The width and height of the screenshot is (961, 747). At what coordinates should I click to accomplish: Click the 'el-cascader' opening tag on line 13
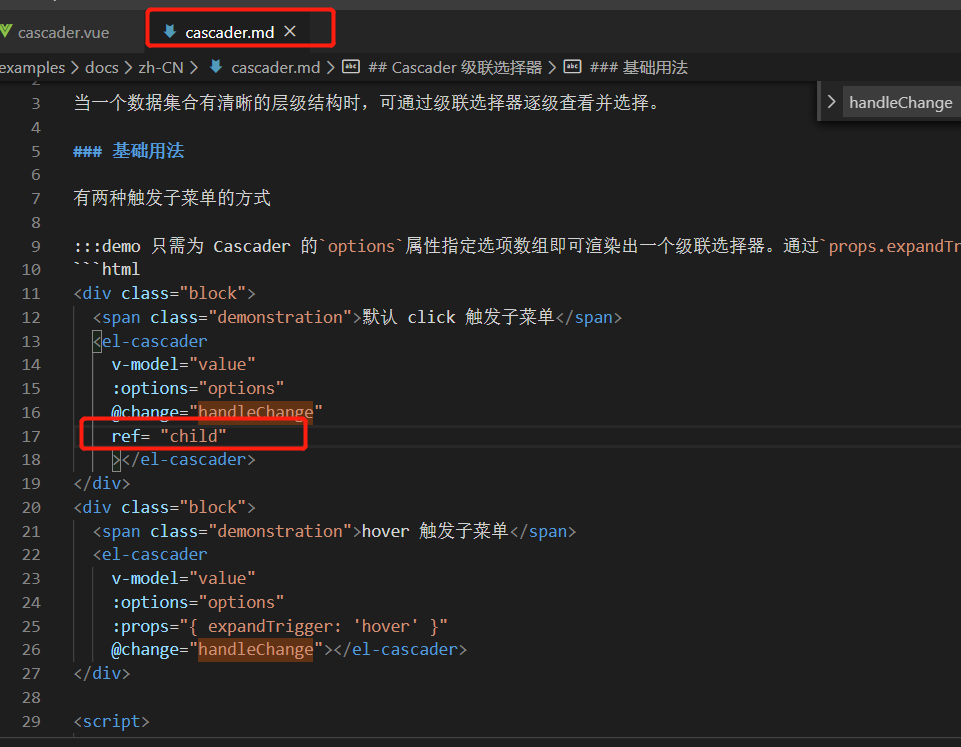tap(150, 341)
